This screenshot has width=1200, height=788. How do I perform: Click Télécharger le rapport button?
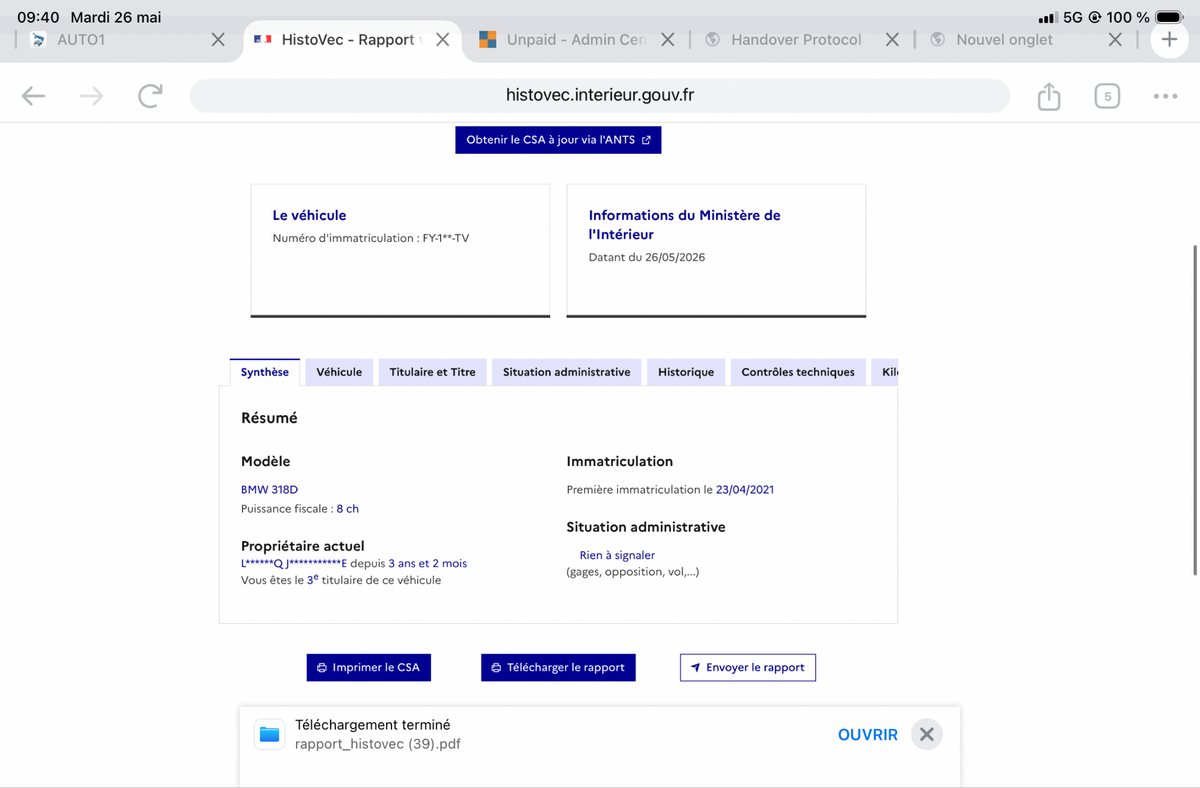pos(558,667)
